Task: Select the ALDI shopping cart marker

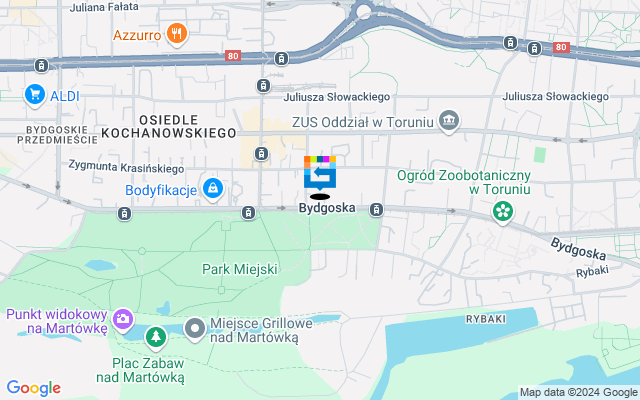Action: 35,96
